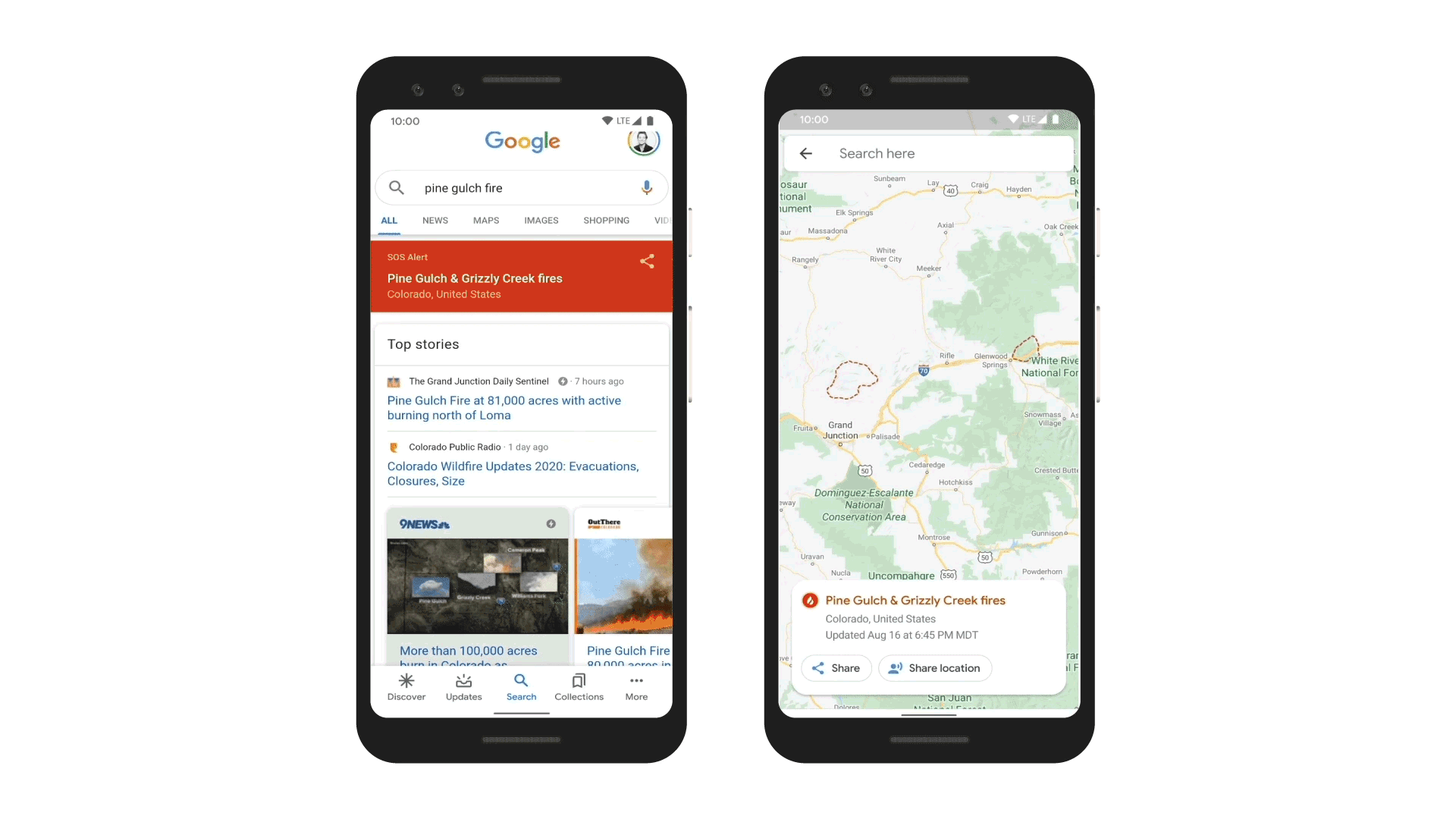Open IMAGES tab in Google Search
The width and height of the screenshot is (1456, 819).
(541, 220)
